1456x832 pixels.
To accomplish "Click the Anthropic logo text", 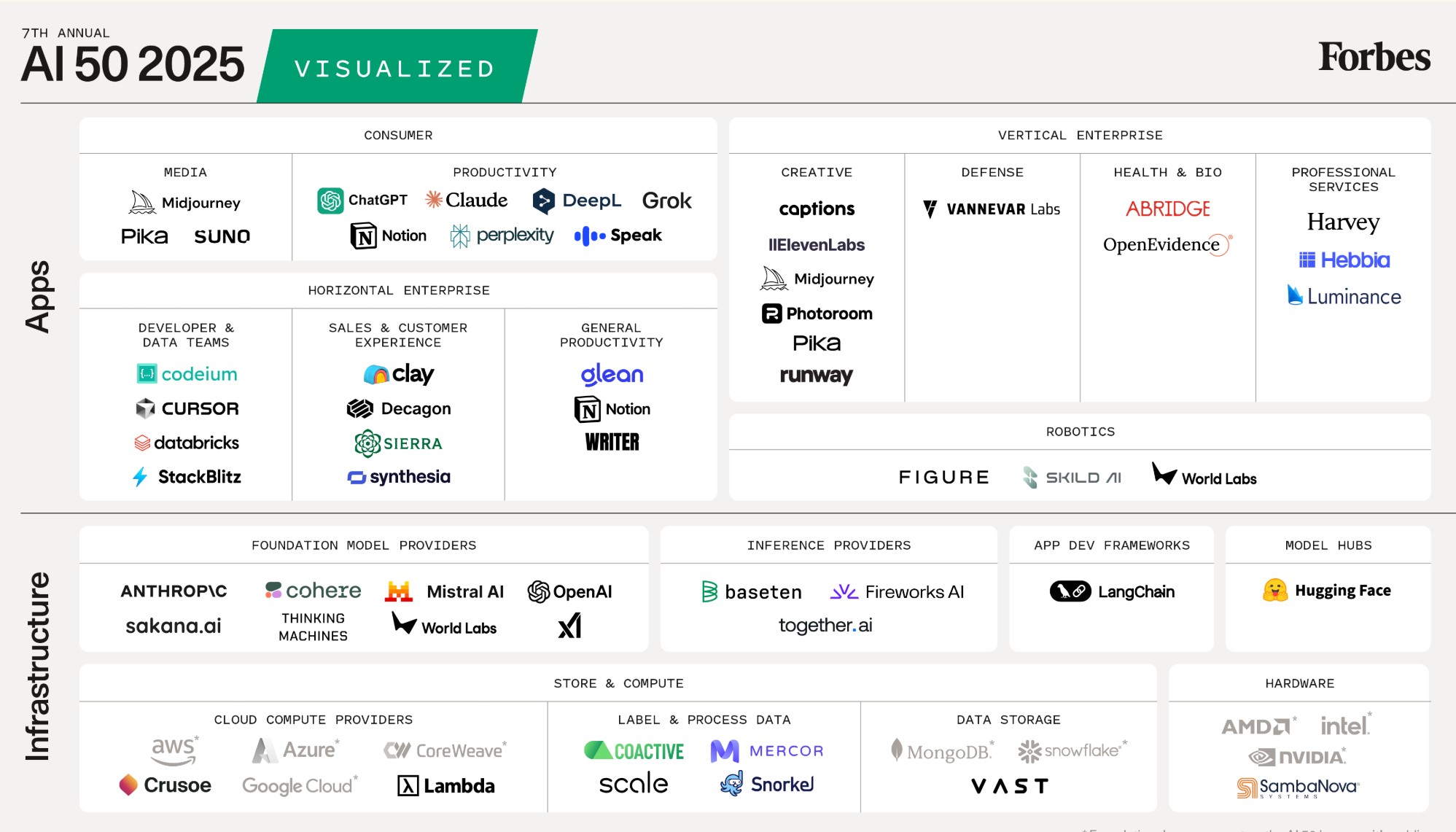I will pyautogui.click(x=174, y=591).
